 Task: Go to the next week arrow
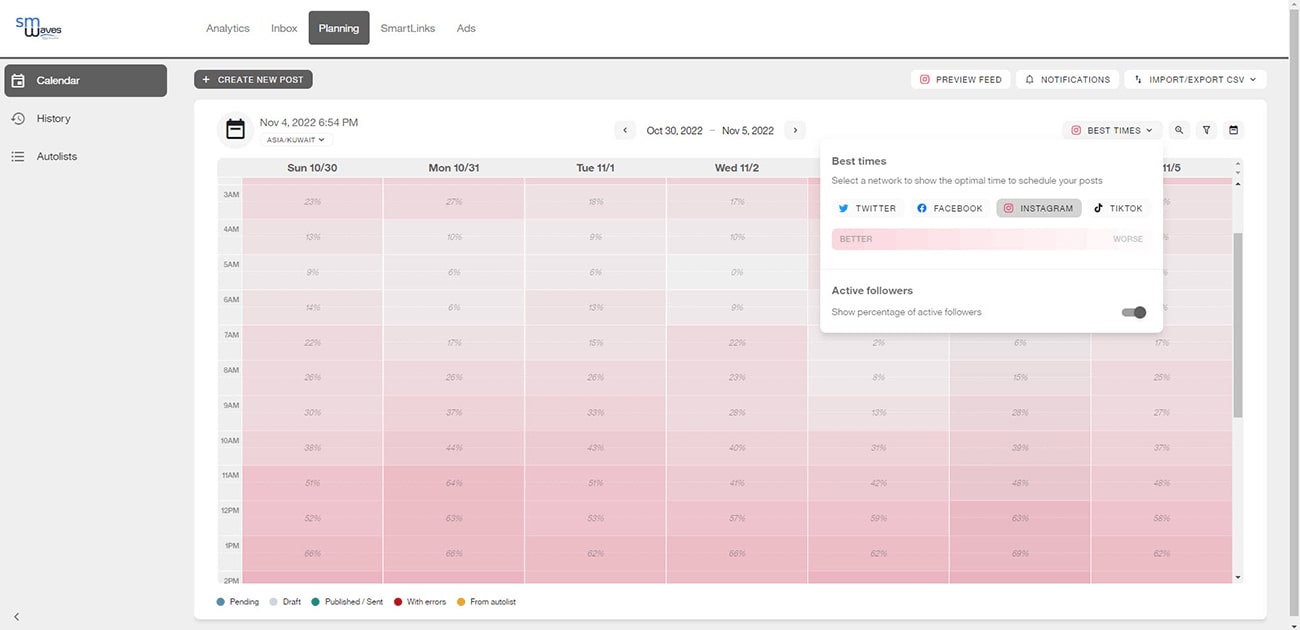[x=795, y=130]
